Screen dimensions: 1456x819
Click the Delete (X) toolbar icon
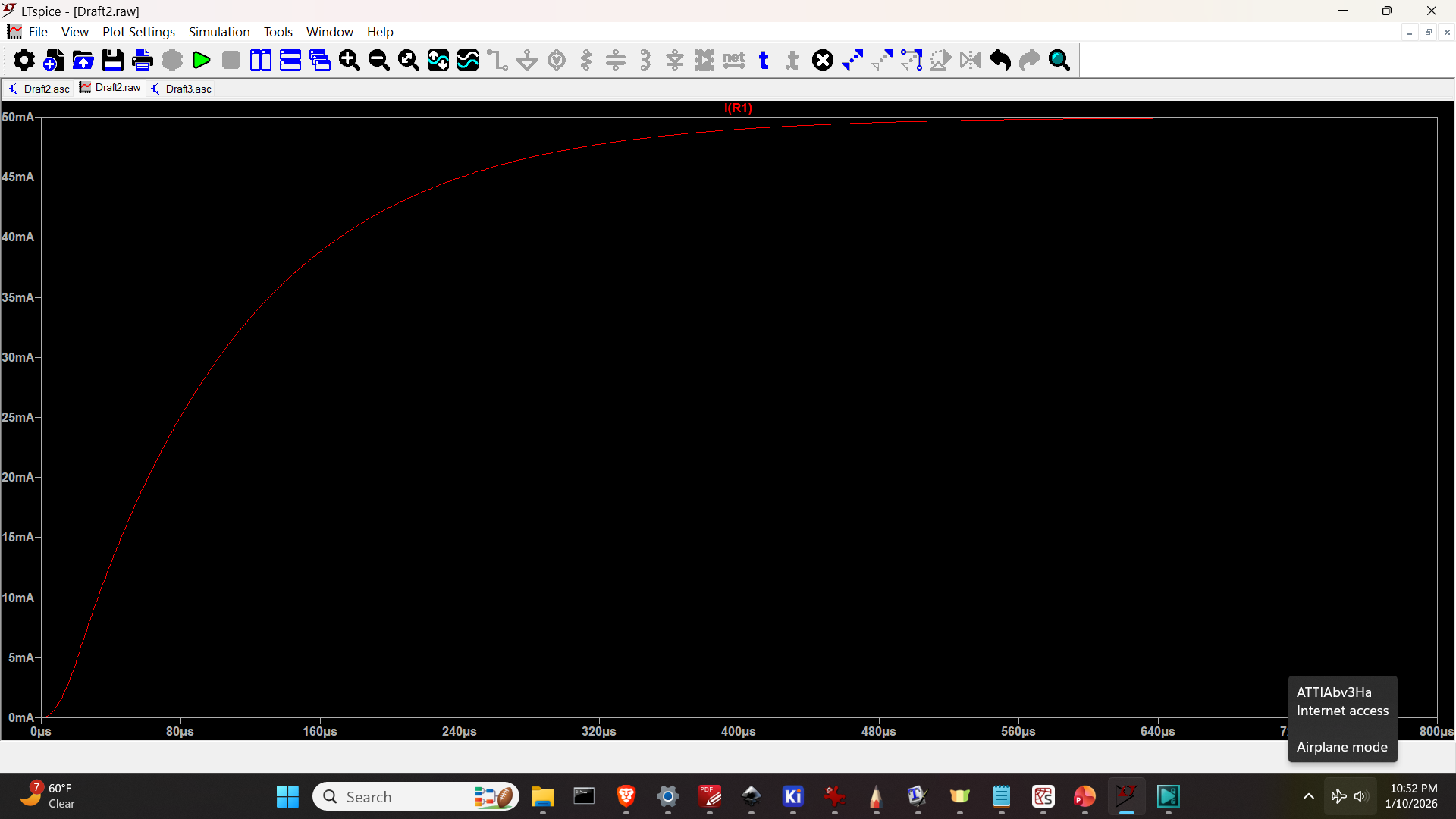point(823,61)
